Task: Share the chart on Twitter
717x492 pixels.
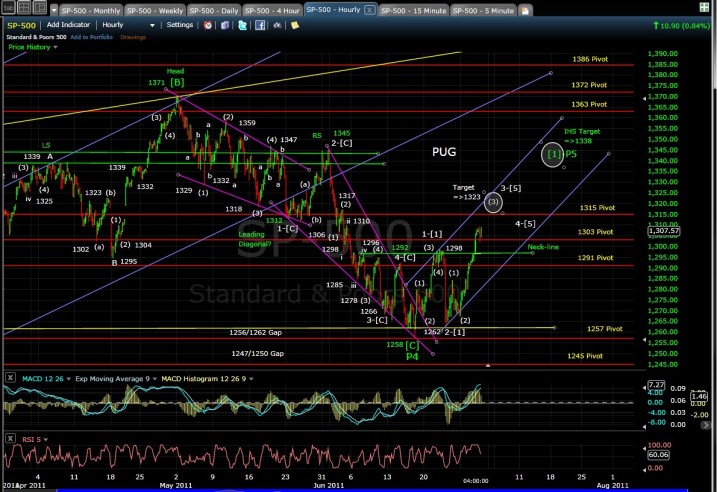Action: pos(243,25)
